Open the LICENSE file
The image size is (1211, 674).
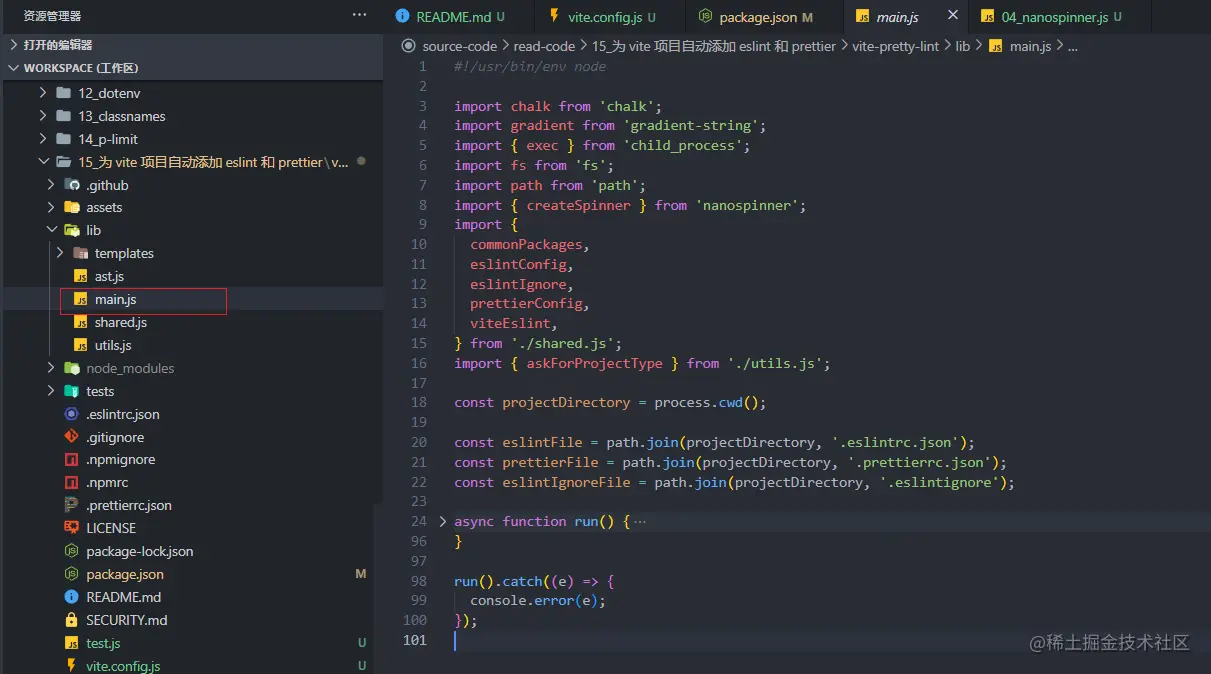click(111, 528)
